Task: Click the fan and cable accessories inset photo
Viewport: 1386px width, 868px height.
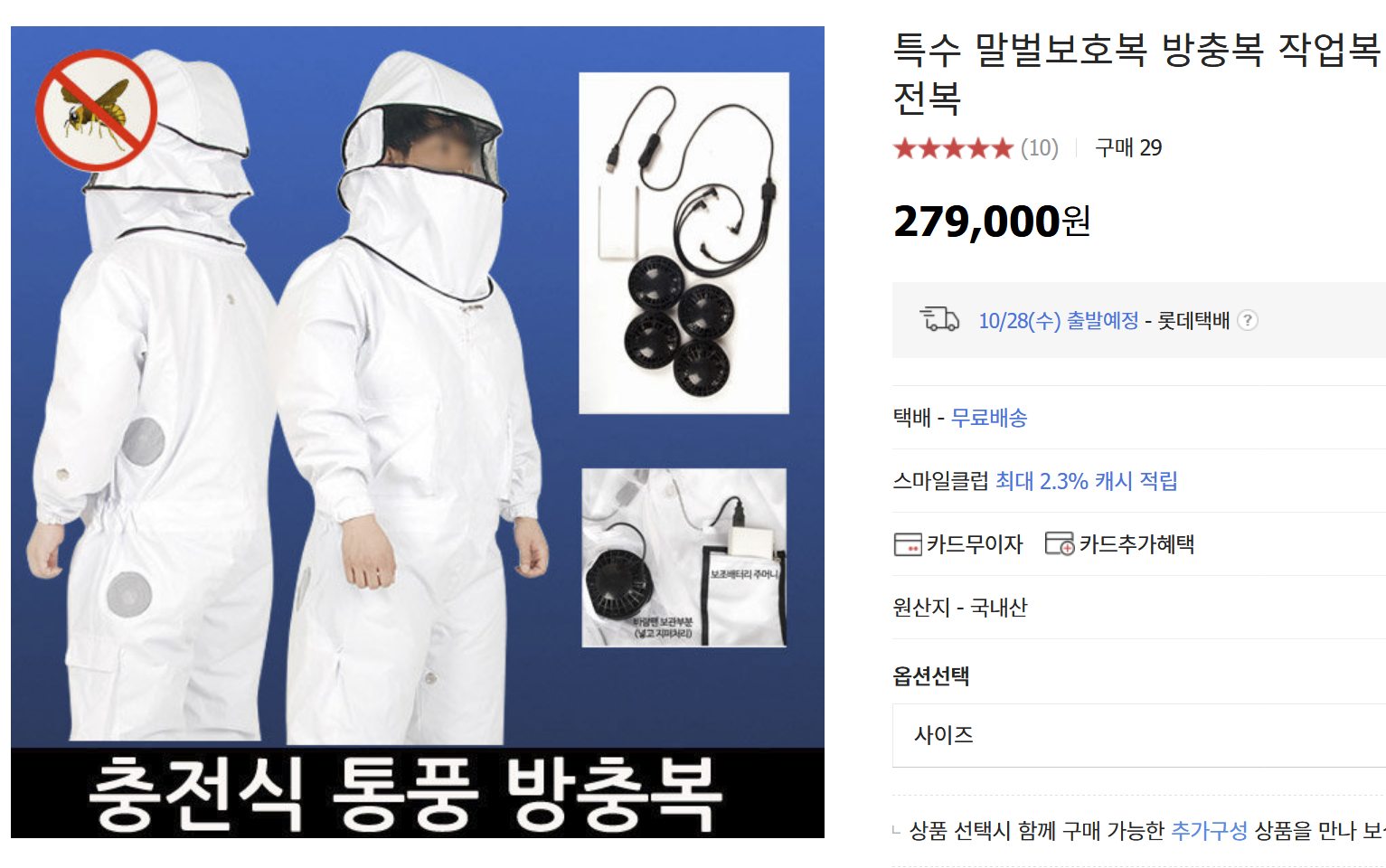Action: point(684,243)
